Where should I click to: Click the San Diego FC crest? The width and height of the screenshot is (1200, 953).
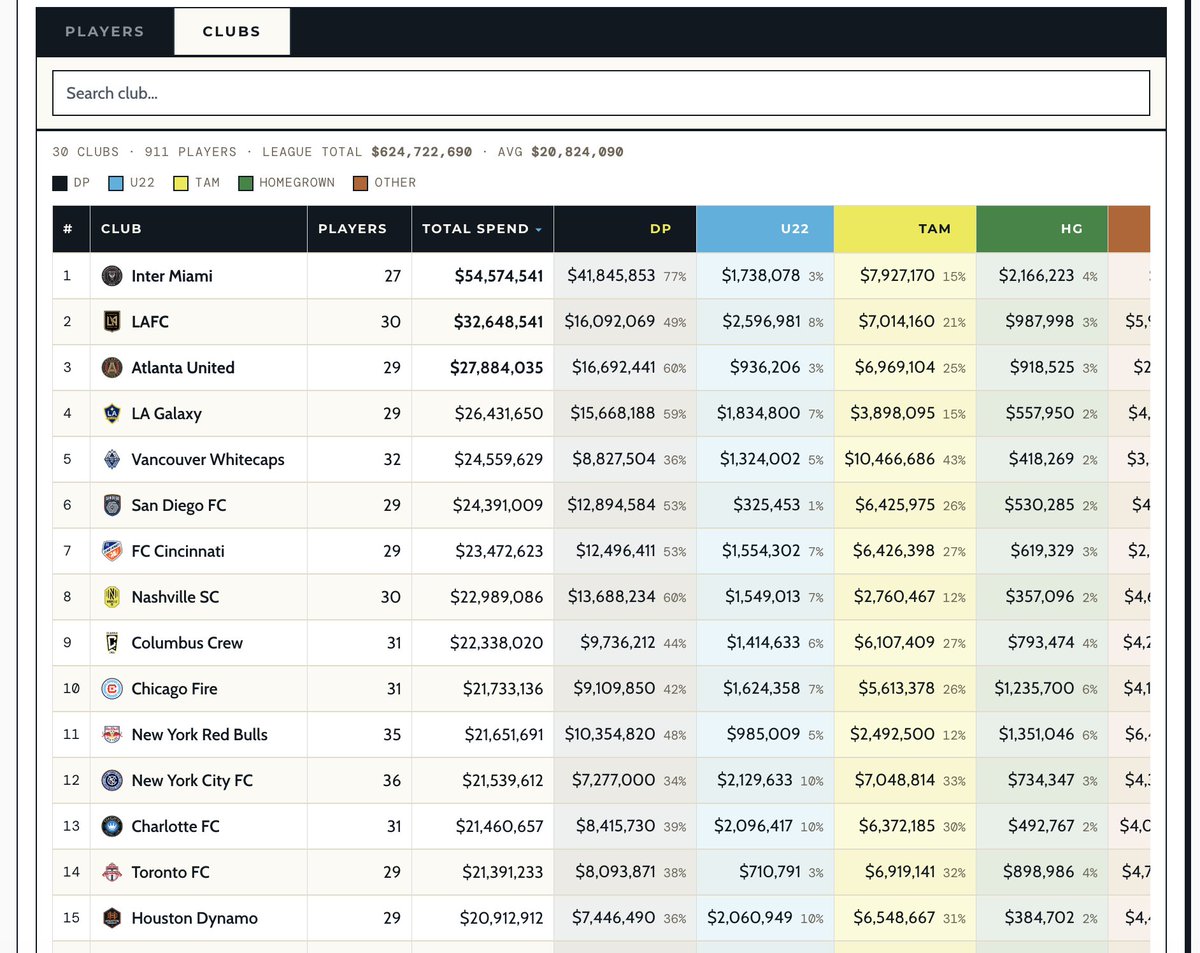coord(112,505)
